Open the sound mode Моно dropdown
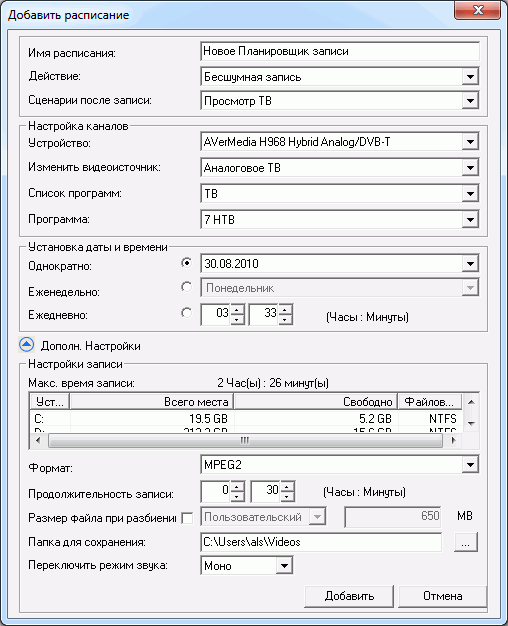Viewport: 508px width, 626px height. click(x=284, y=566)
